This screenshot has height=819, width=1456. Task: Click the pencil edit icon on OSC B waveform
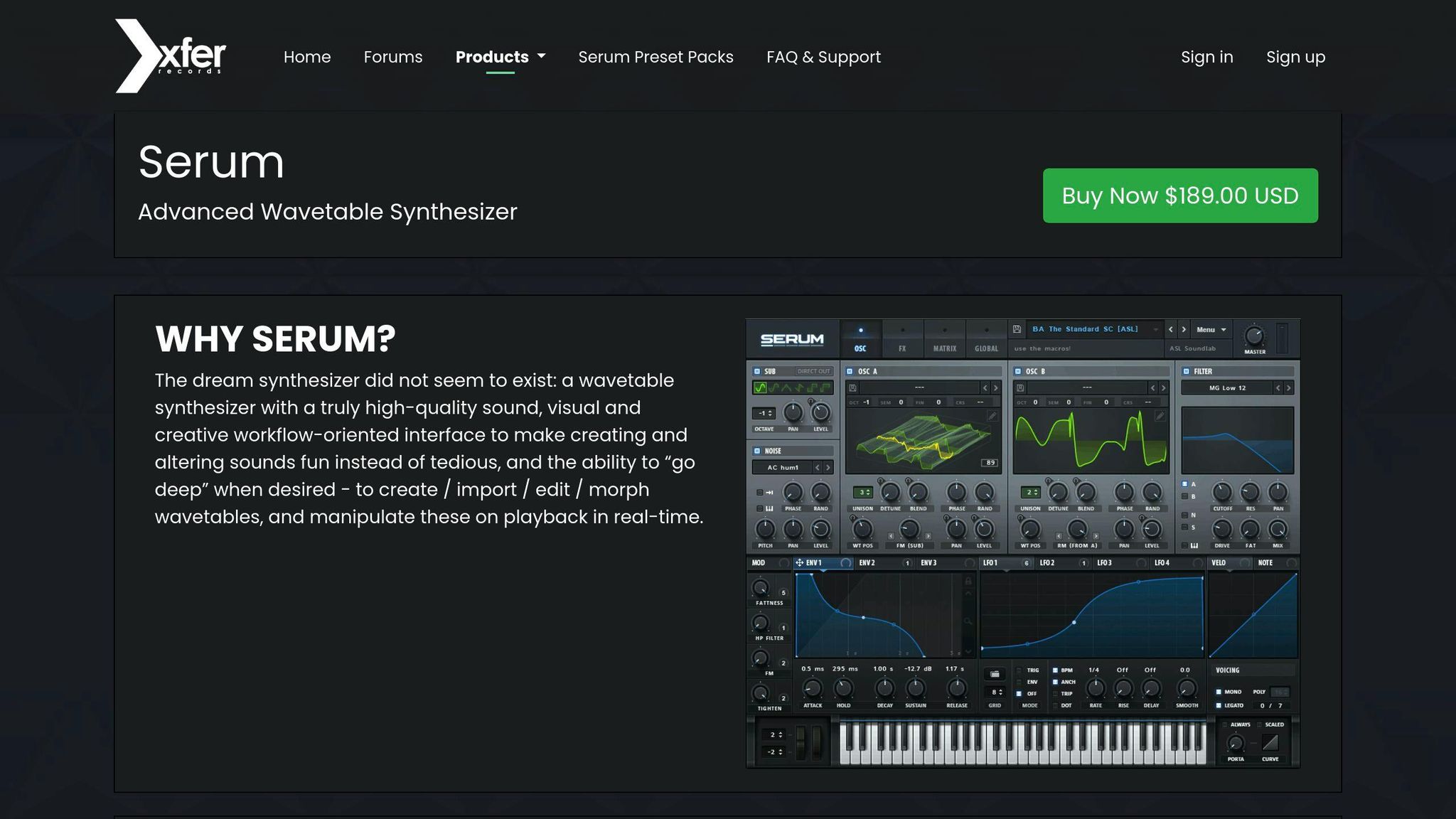1160,416
